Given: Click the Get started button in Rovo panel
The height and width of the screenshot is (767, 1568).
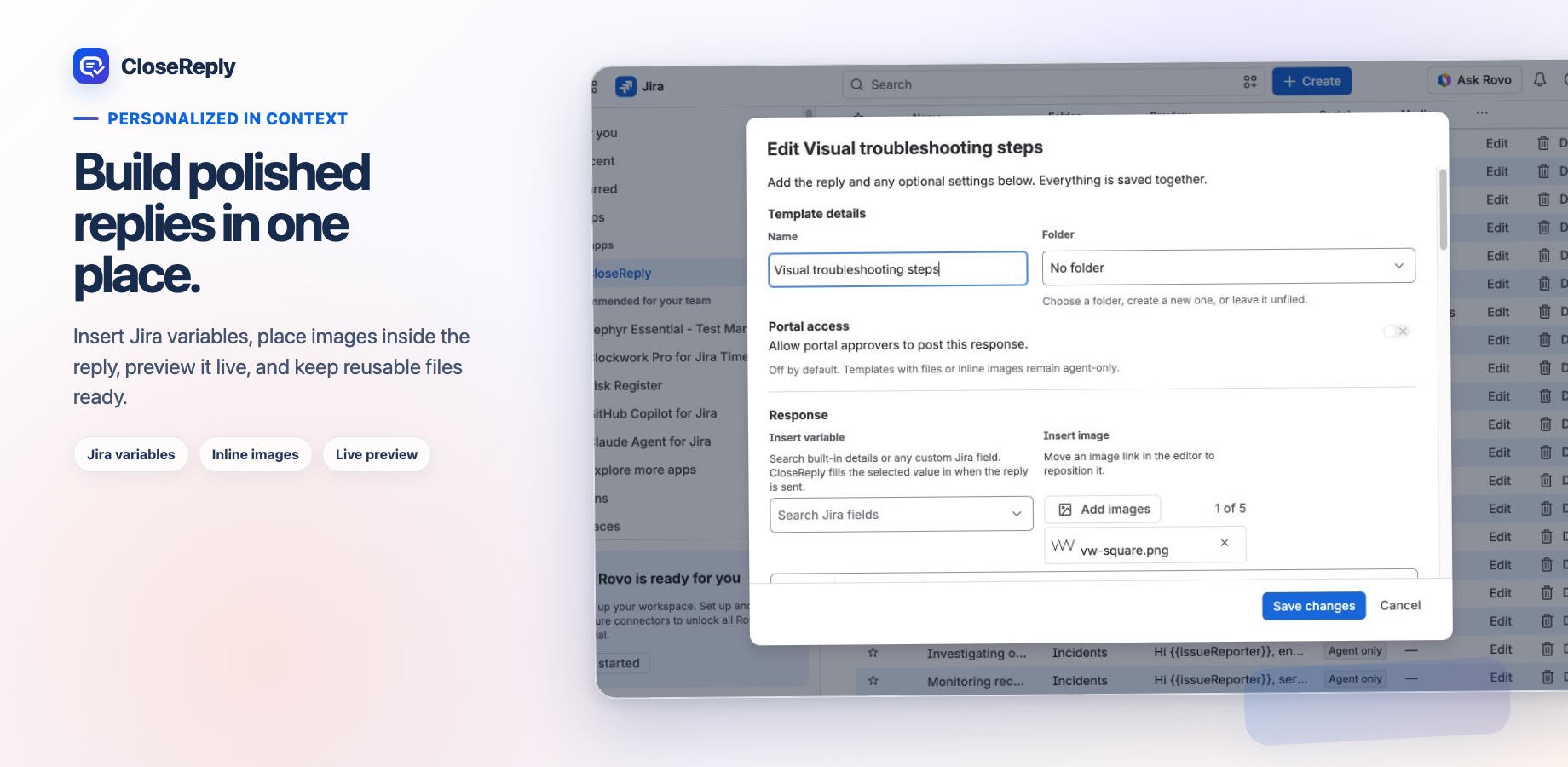Looking at the screenshot, I should coord(621,663).
